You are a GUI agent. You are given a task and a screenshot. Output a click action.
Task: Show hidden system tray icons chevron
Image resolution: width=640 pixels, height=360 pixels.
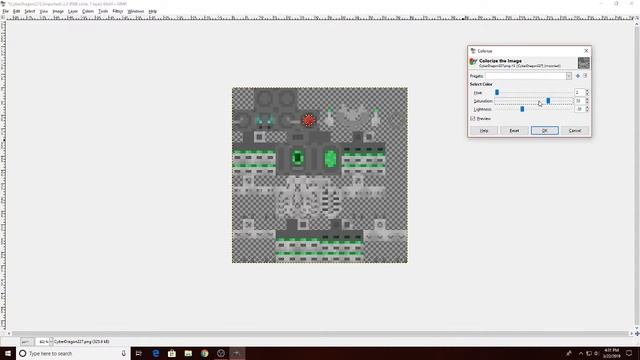580,353
